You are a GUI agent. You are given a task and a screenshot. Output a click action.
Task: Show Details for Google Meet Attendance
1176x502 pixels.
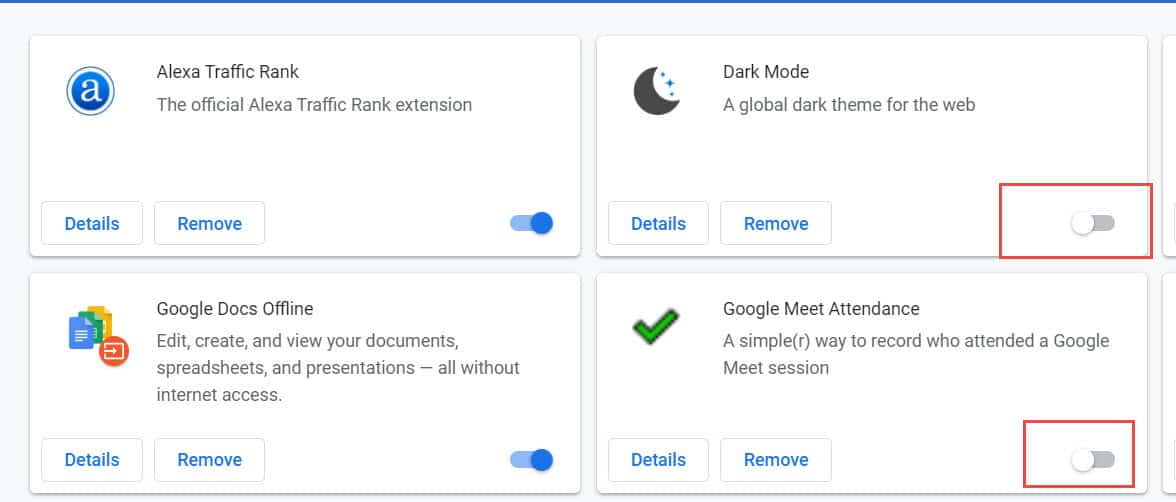click(x=658, y=460)
